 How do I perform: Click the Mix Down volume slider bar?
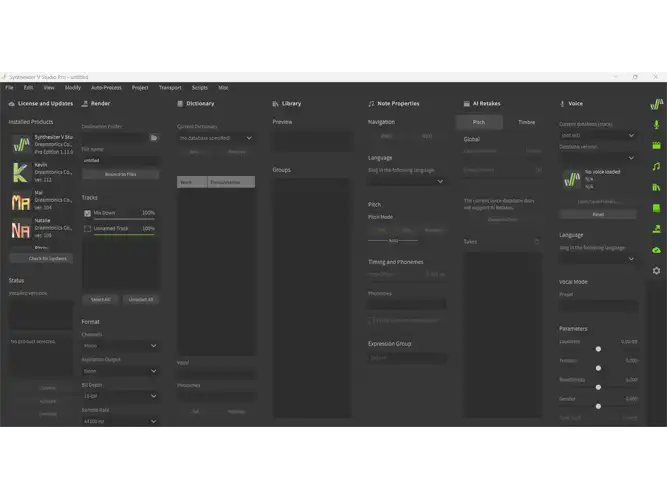[124, 219]
